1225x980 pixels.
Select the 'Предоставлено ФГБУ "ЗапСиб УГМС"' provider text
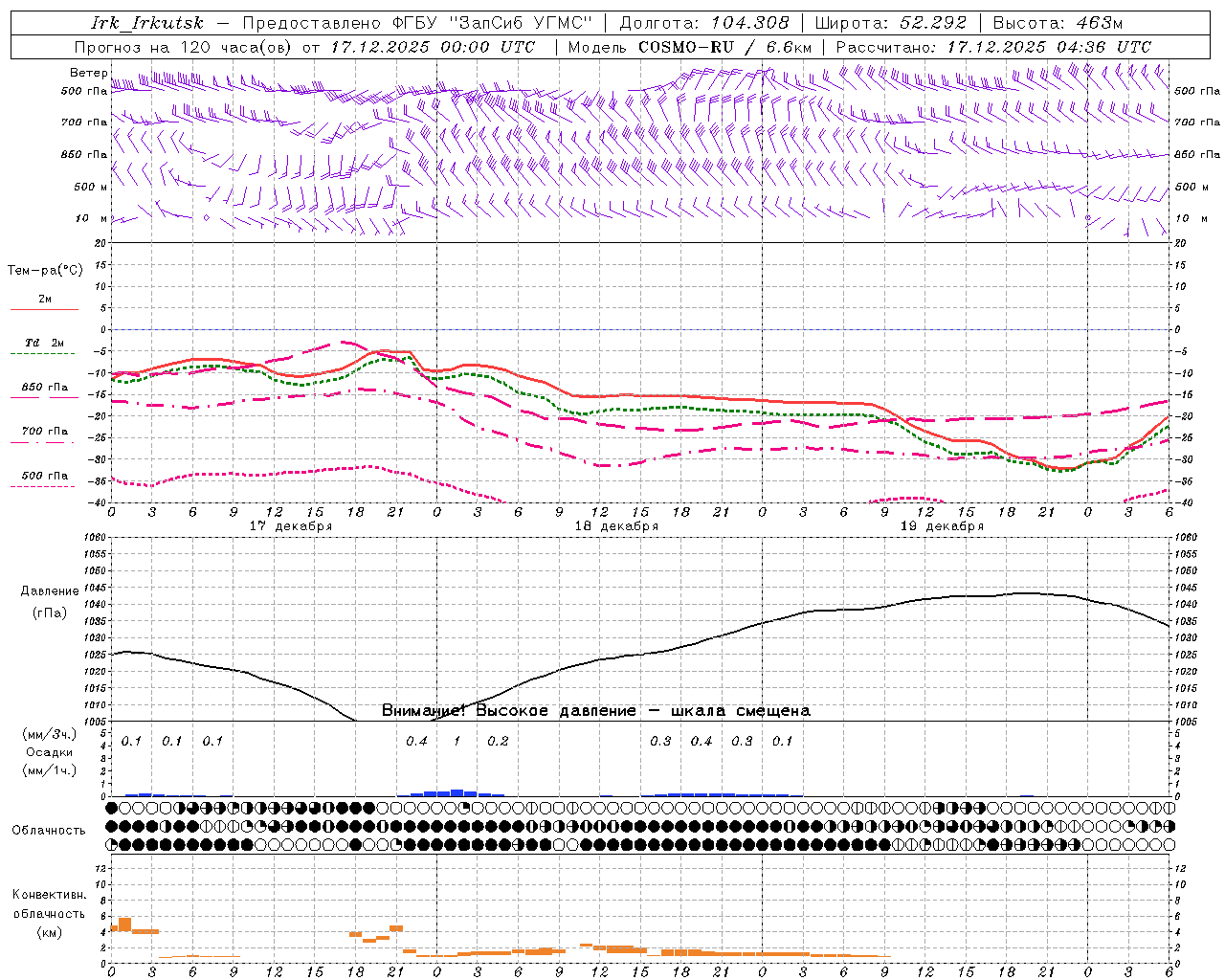click(417, 23)
